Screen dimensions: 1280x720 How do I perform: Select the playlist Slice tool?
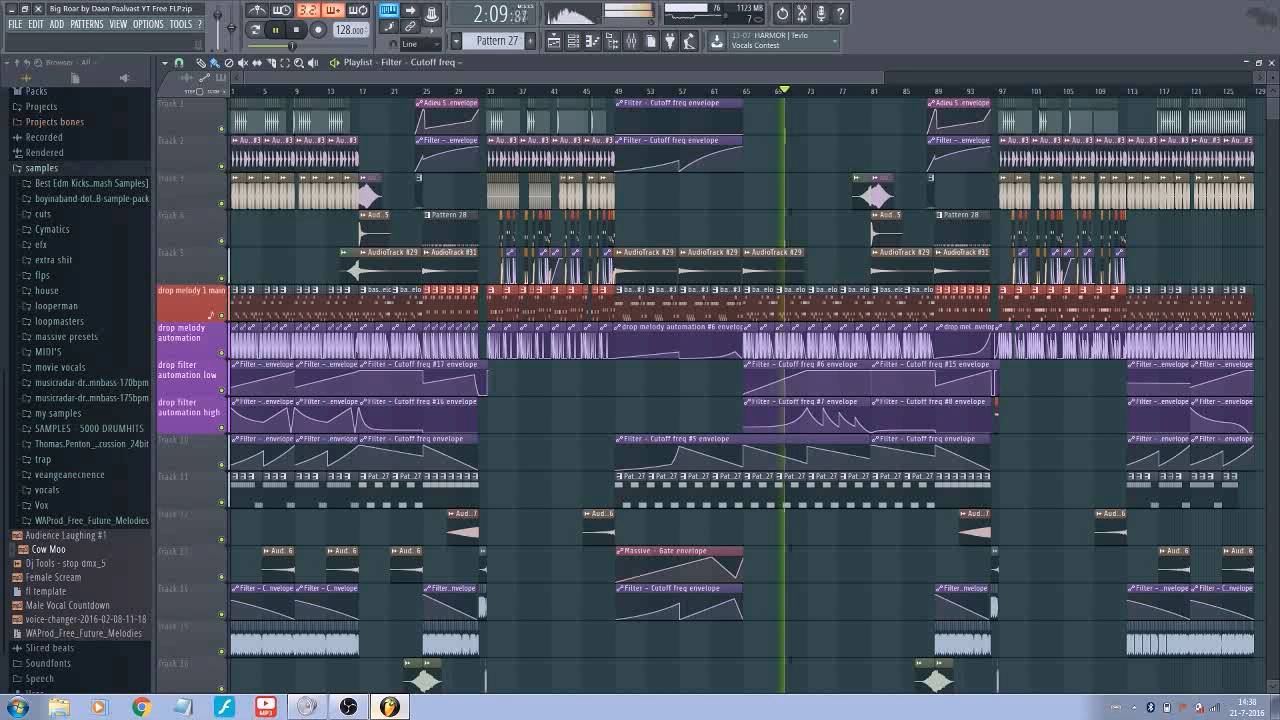click(271, 62)
